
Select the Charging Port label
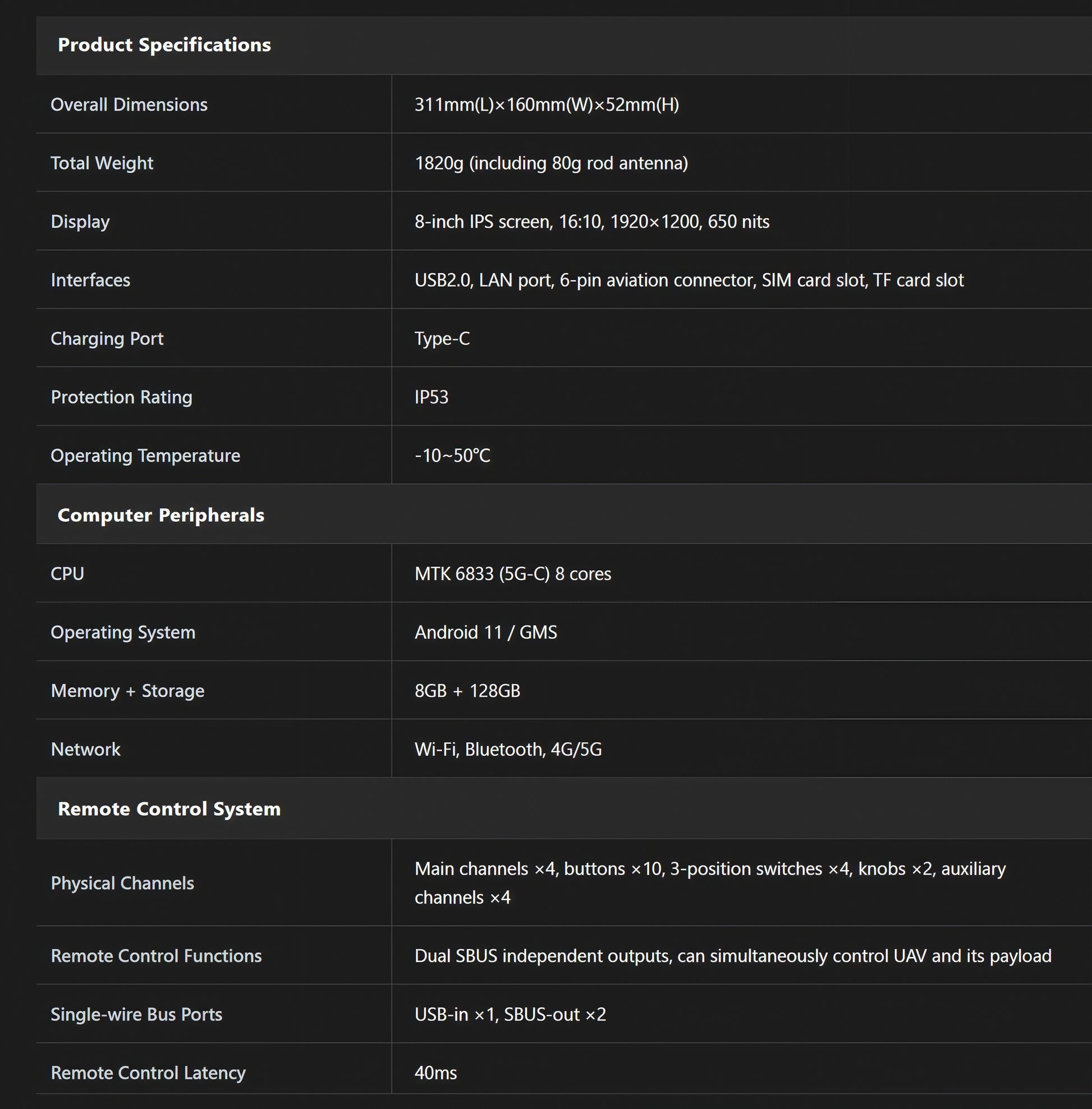coord(107,338)
